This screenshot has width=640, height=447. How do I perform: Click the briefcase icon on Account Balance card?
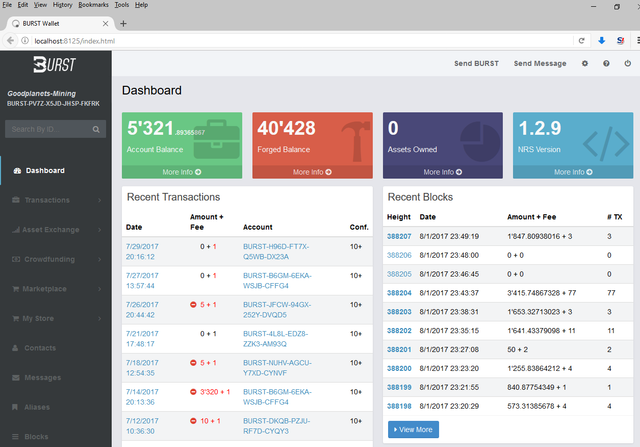[216, 139]
